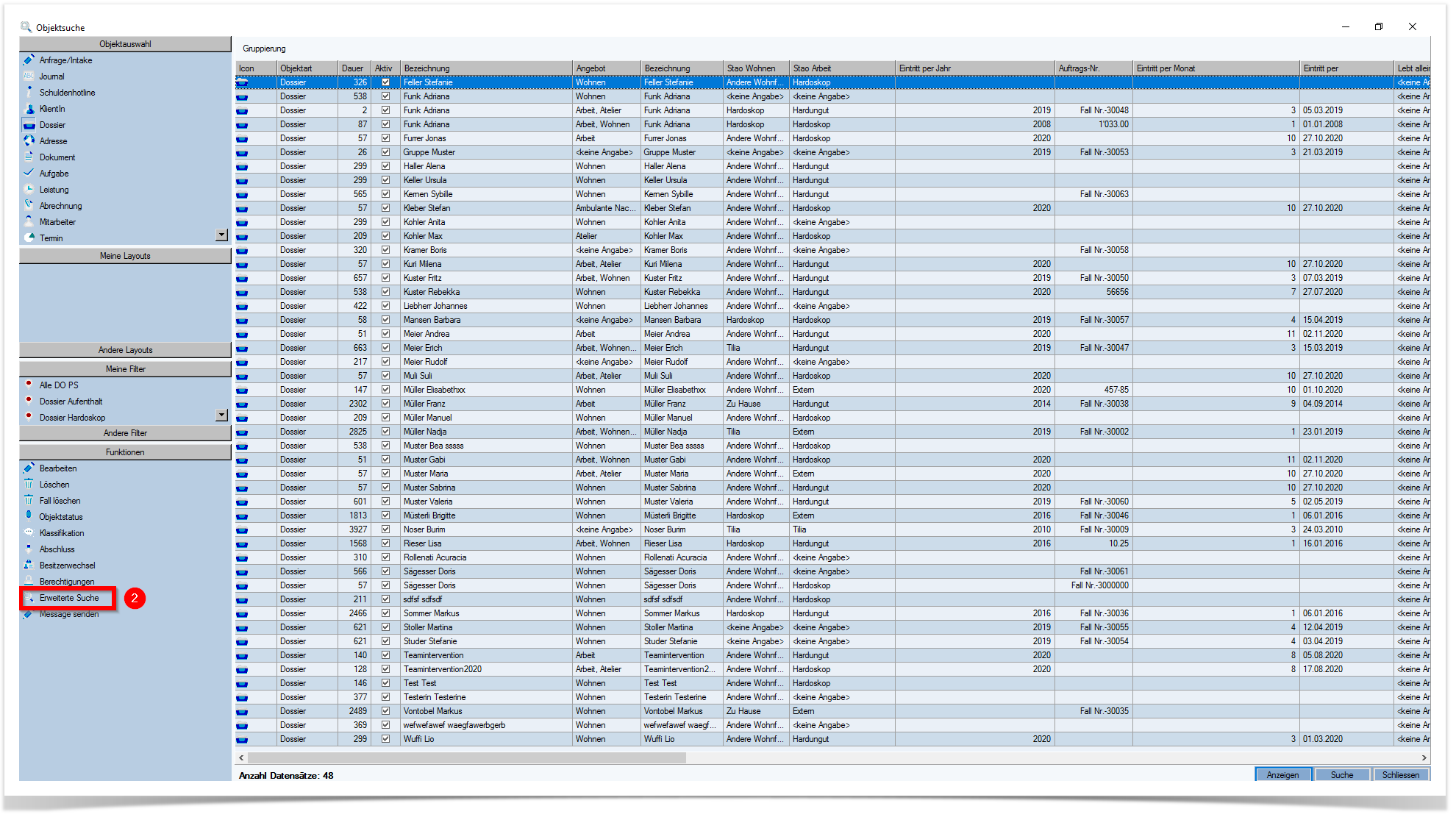Click the Klassifikation icon
The height and width of the screenshot is (817, 1456).
[29, 533]
